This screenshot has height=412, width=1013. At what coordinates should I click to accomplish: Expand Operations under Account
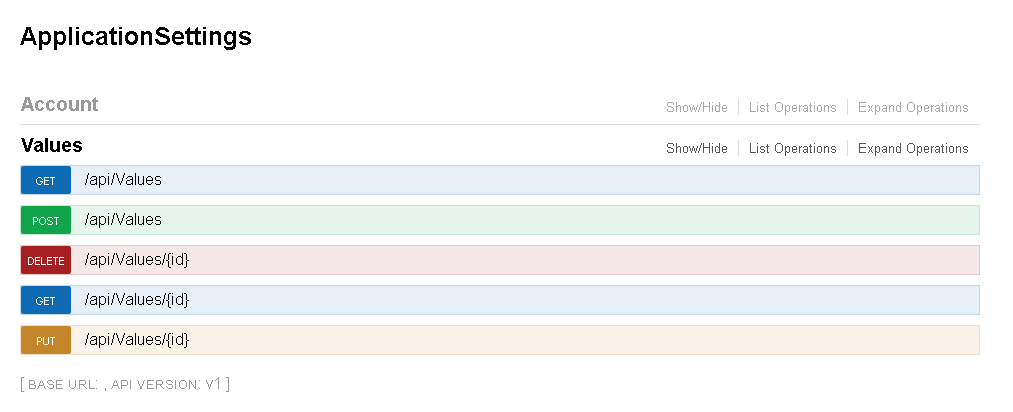[913, 108]
